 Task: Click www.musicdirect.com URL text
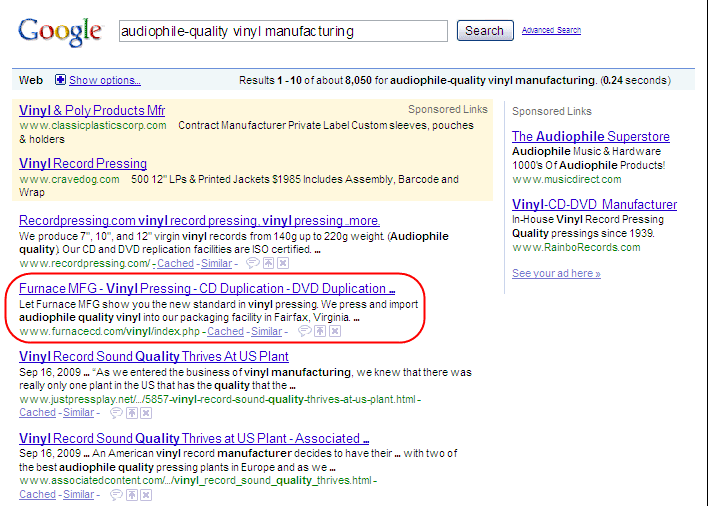[567, 180]
